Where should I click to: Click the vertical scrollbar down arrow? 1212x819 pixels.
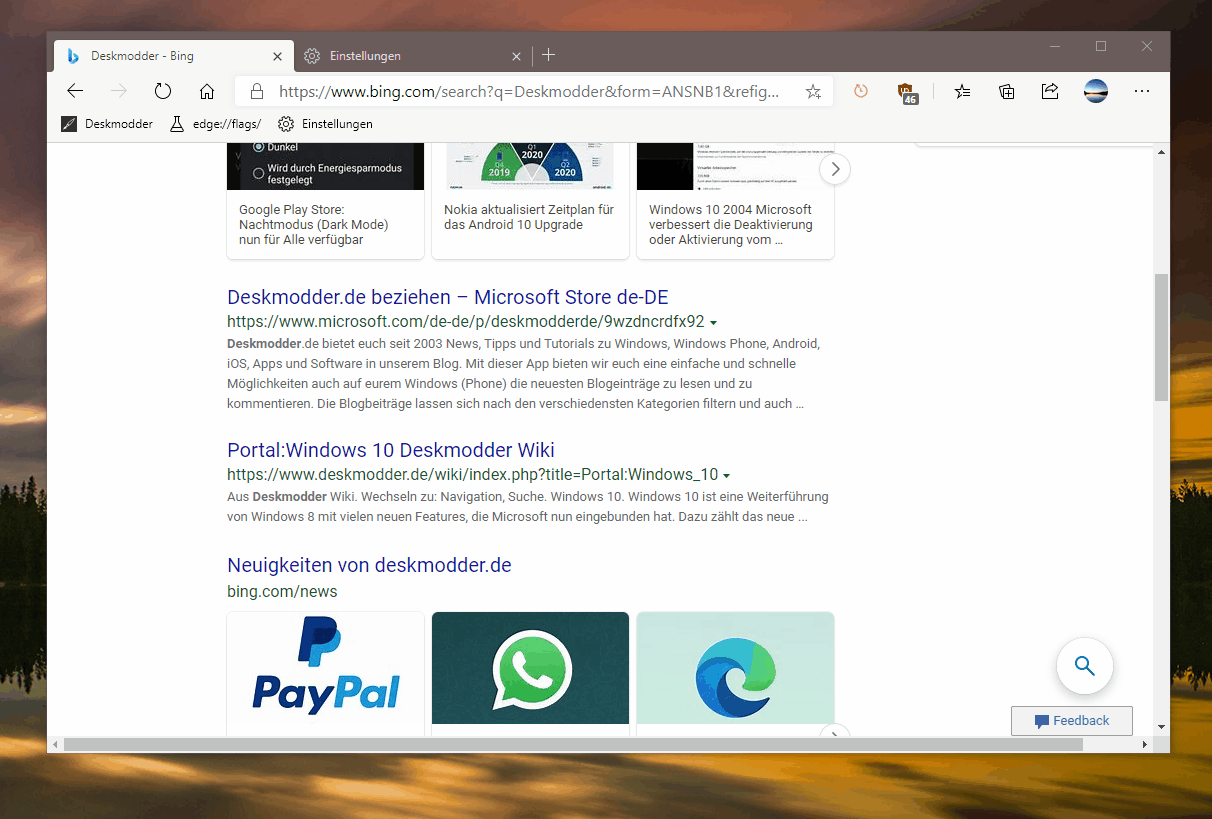[x=1161, y=727]
